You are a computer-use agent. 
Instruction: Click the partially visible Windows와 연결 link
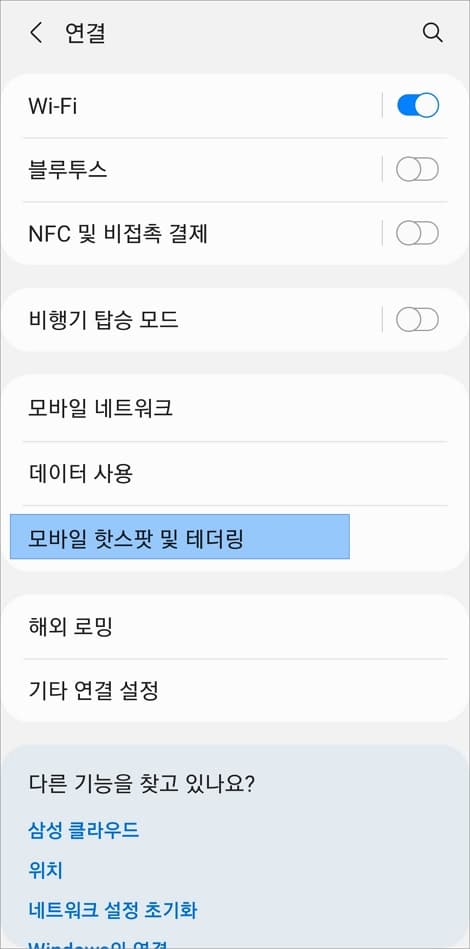click(97, 944)
